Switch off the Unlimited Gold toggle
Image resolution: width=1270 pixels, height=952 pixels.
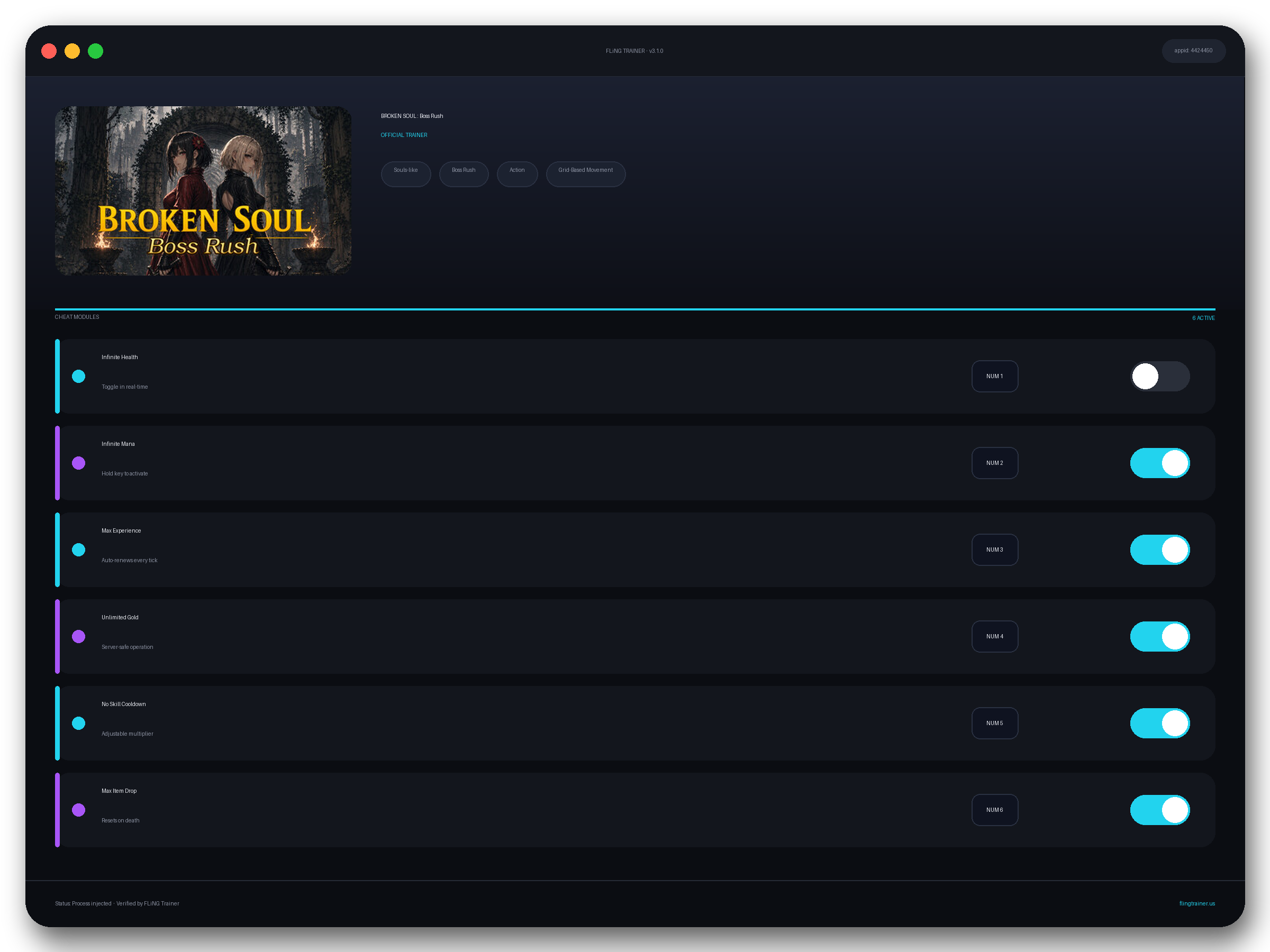1160,636
